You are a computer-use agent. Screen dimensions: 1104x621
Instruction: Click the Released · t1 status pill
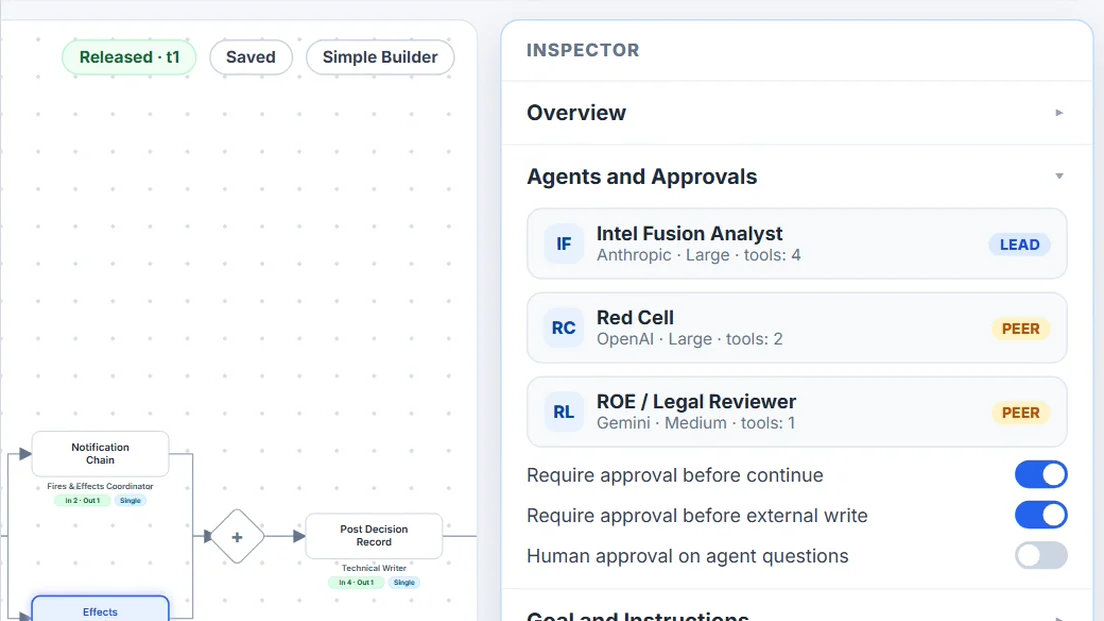(x=129, y=57)
